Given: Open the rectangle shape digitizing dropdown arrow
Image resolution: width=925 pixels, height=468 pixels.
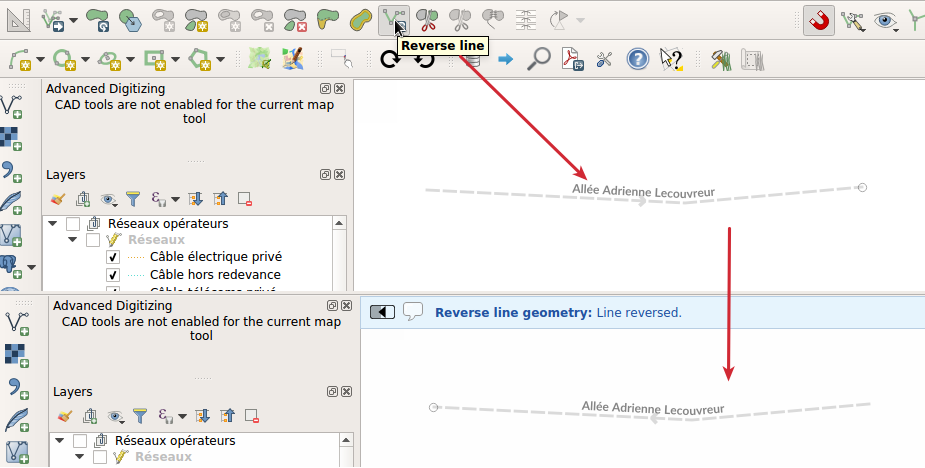Looking at the screenshot, I should 174,60.
